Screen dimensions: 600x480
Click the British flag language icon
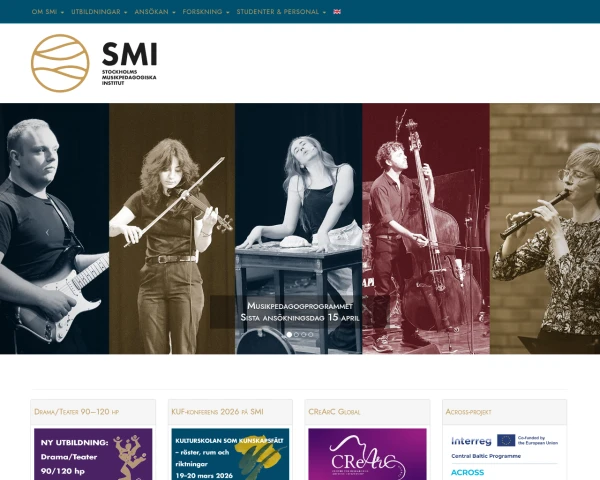click(x=337, y=12)
